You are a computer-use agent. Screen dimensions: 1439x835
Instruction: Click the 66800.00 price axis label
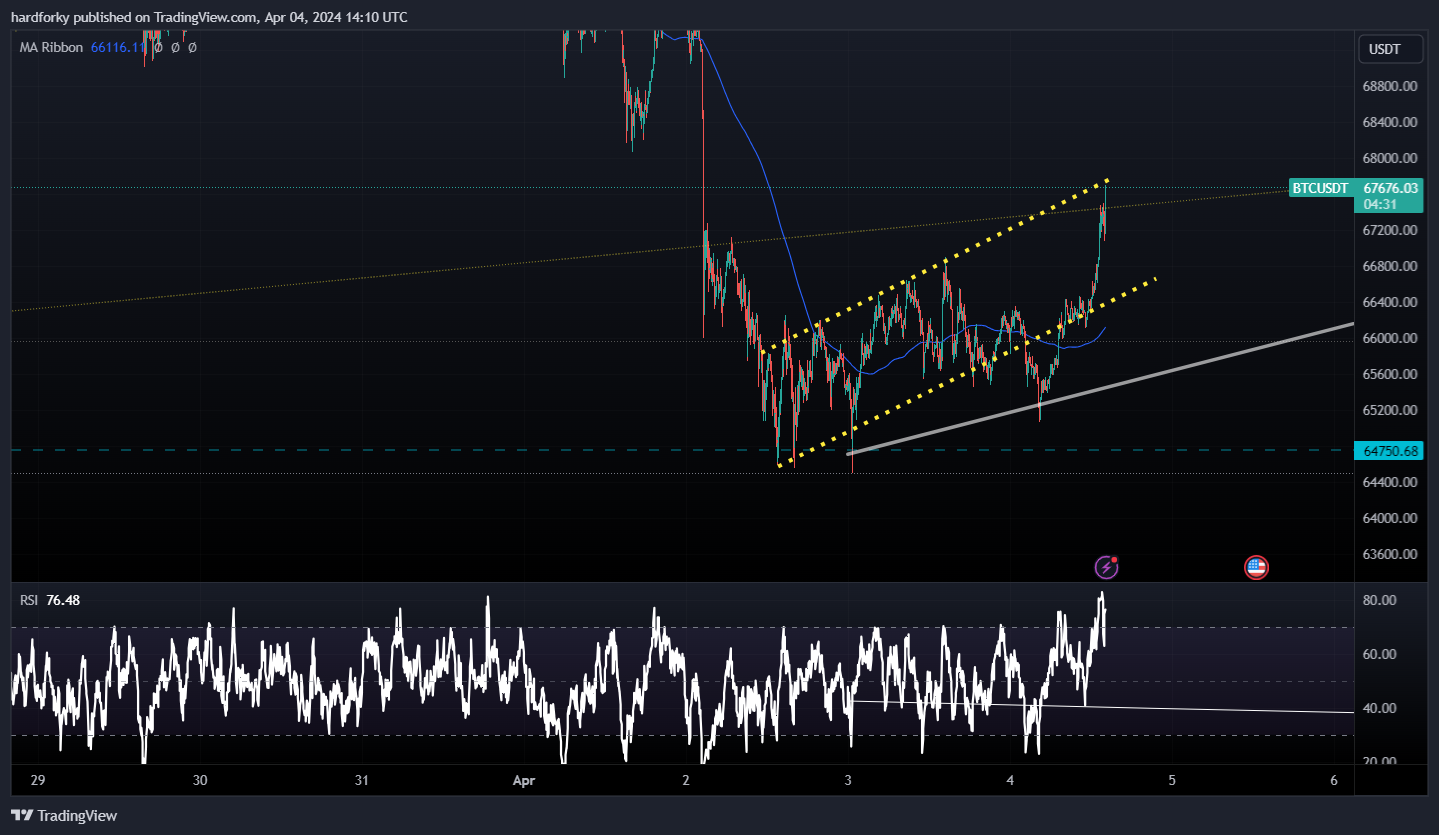pos(1390,266)
